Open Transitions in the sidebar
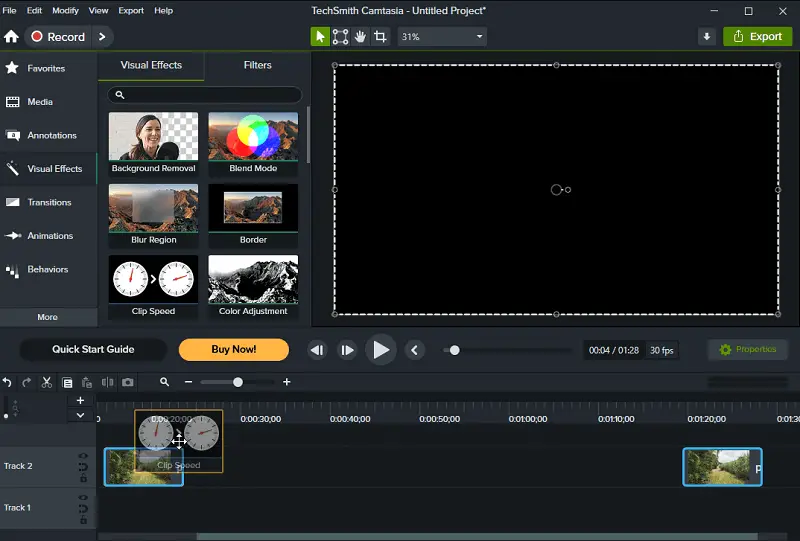The height and width of the screenshot is (541, 800). pos(48,202)
